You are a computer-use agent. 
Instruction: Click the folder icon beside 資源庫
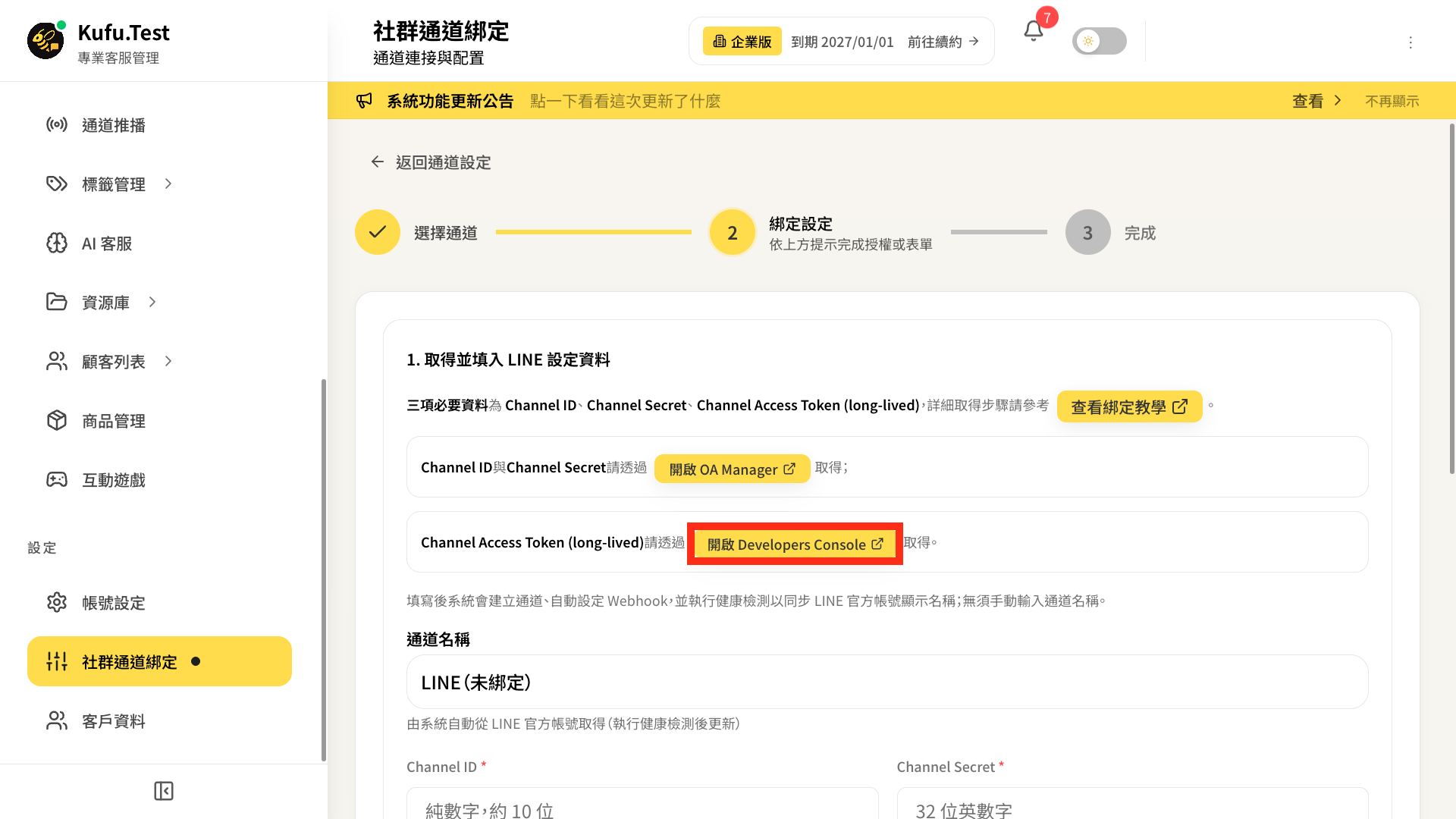tap(57, 302)
